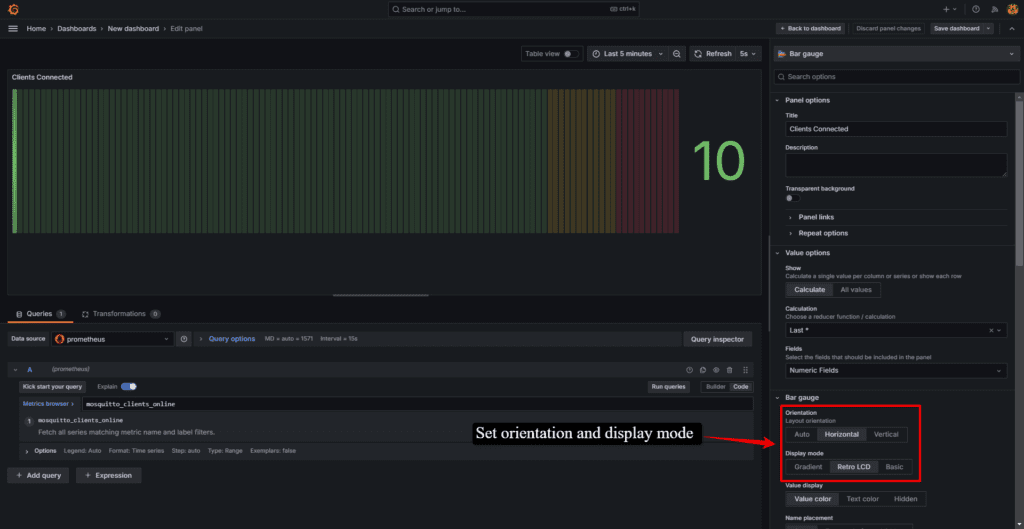Image resolution: width=1024 pixels, height=529 pixels.
Task: Select Value color for value display
Action: tap(812, 499)
